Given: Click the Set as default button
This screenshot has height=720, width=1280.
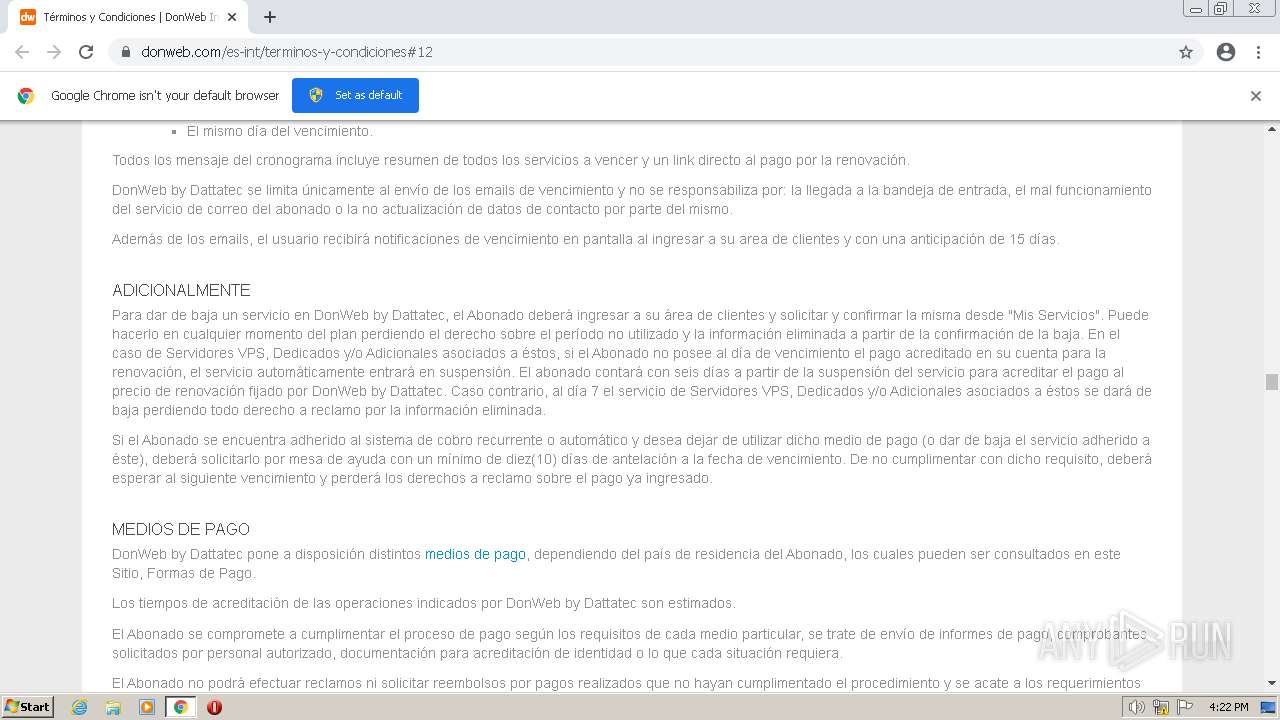Looking at the screenshot, I should pyautogui.click(x=355, y=95).
